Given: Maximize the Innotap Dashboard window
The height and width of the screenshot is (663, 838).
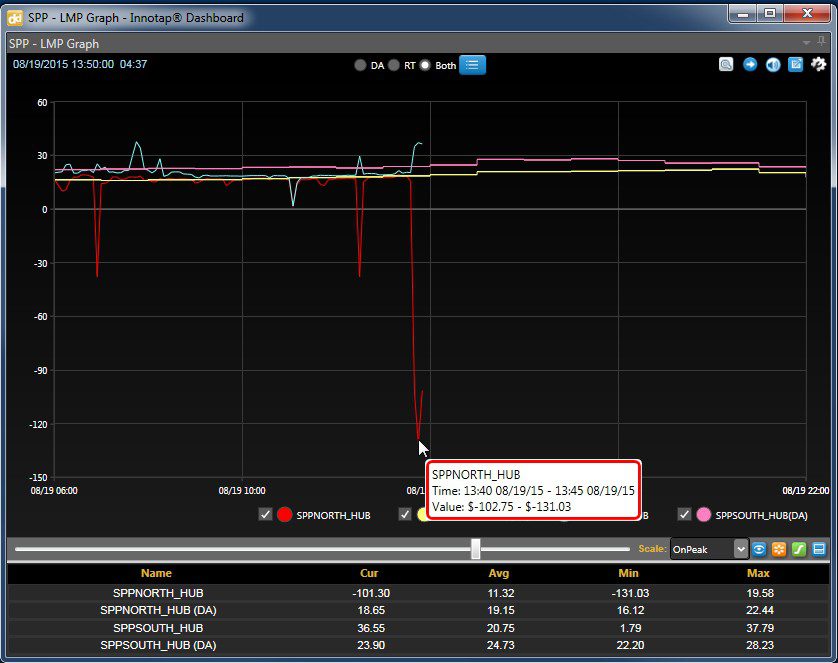Looking at the screenshot, I should click(770, 13).
